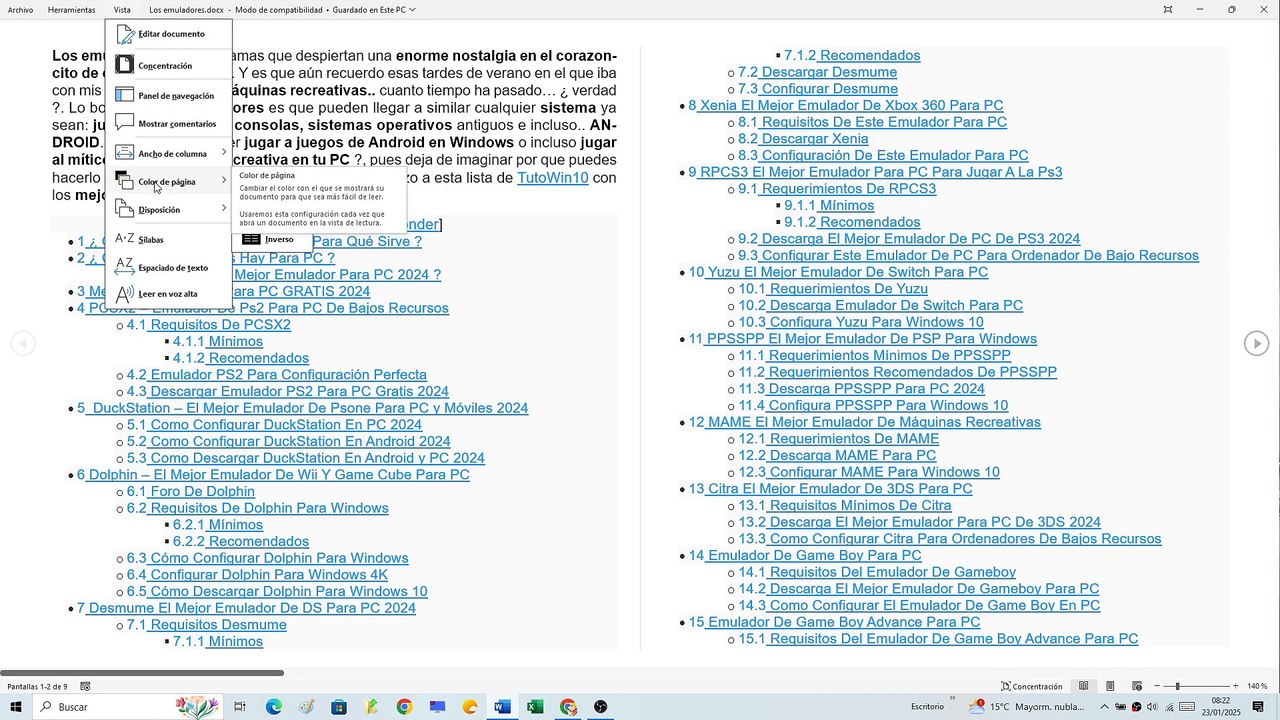
Task: Open the Ribbon display options button
Action: point(1168,10)
